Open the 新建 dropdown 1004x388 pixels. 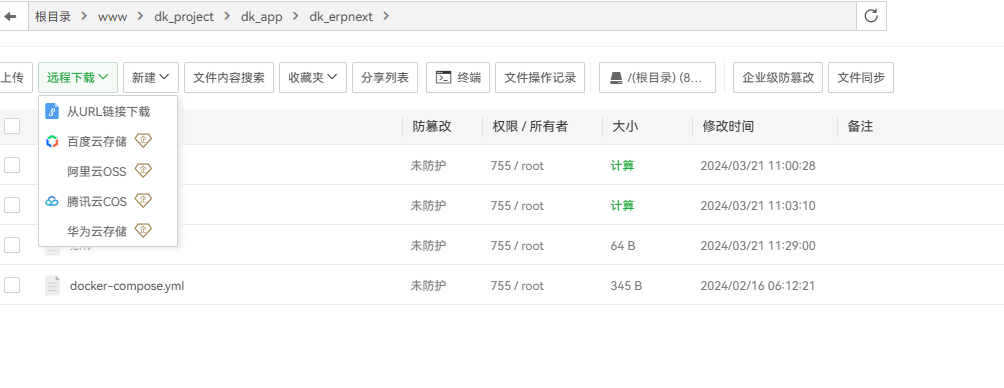[150, 77]
